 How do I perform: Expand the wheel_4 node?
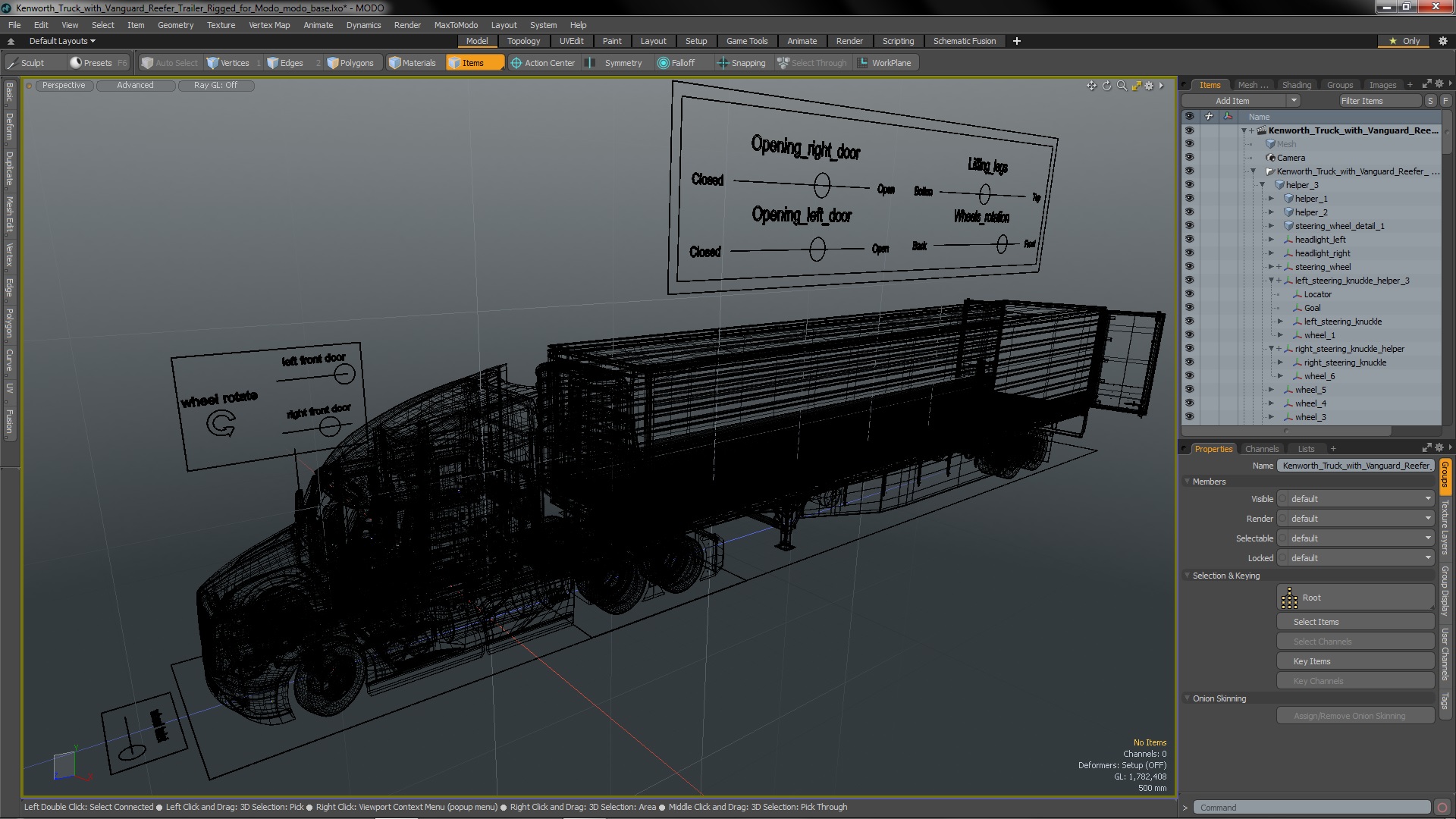coord(1272,403)
